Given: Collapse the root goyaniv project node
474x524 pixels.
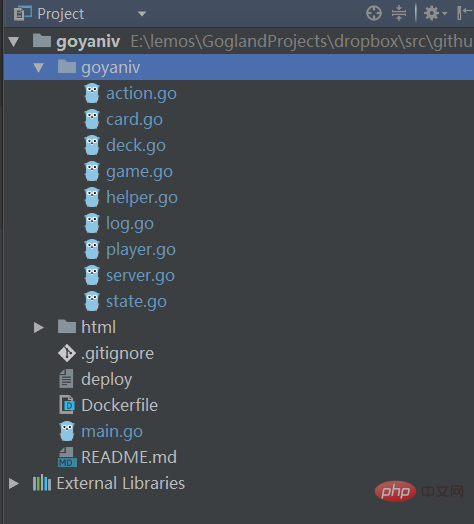Looking at the screenshot, I should (x=14, y=42).
